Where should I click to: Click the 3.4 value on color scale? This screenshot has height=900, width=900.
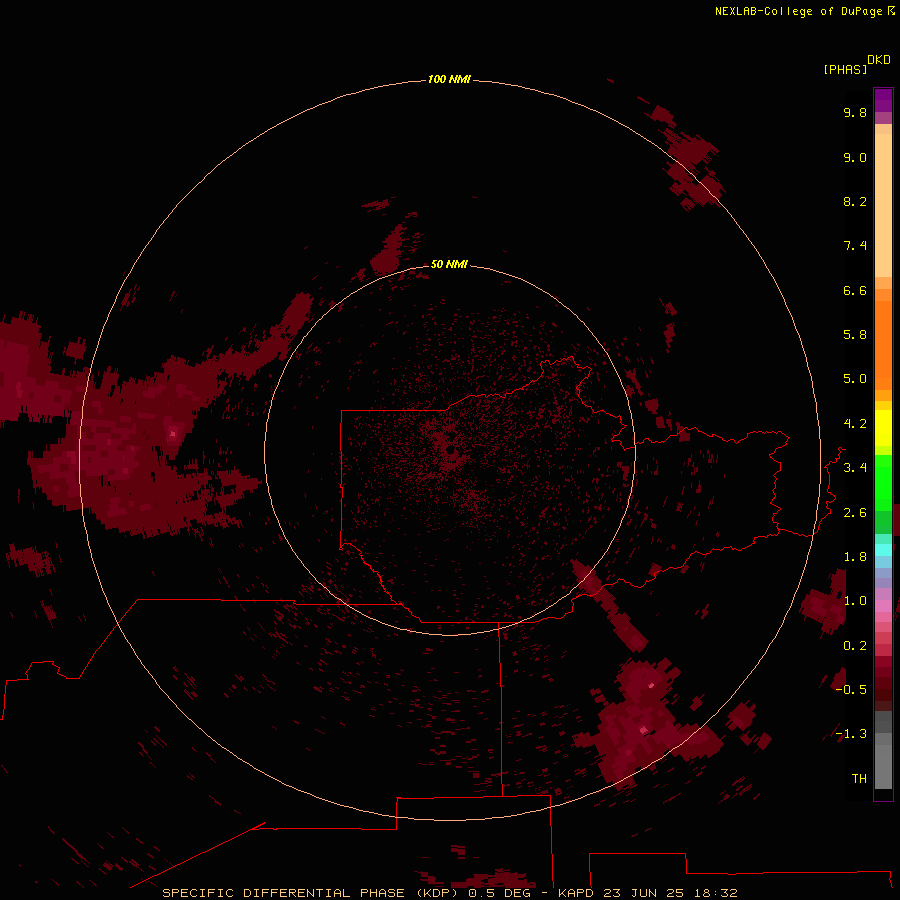click(x=855, y=468)
